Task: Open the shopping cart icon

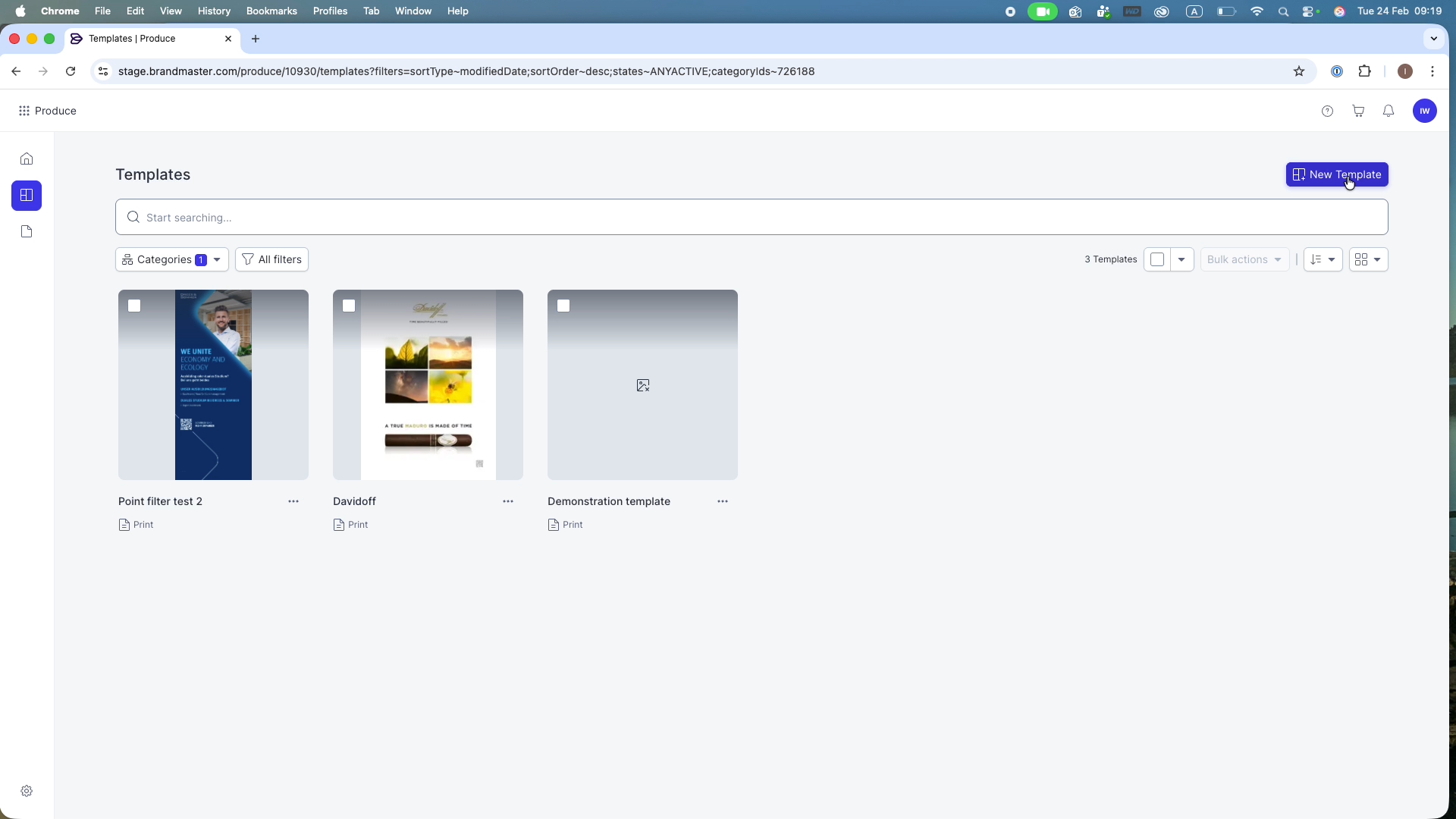Action: (1358, 111)
